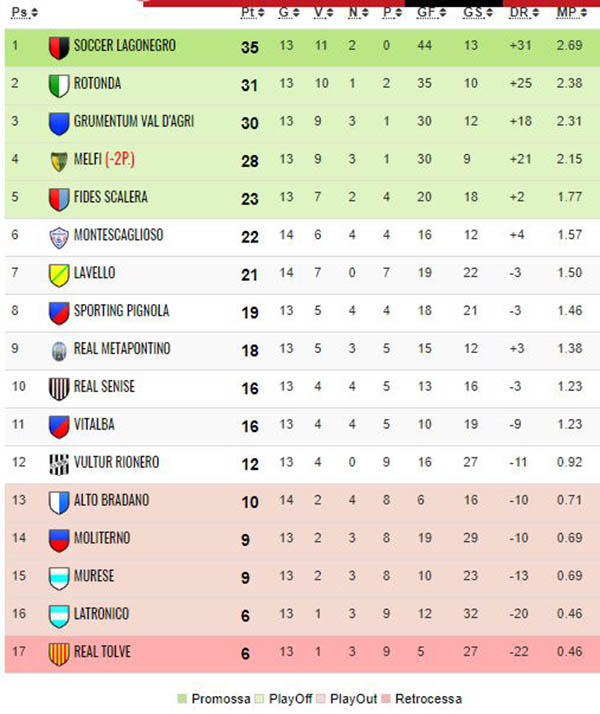
Task: Sort table by MP column header
Action: tap(571, 12)
